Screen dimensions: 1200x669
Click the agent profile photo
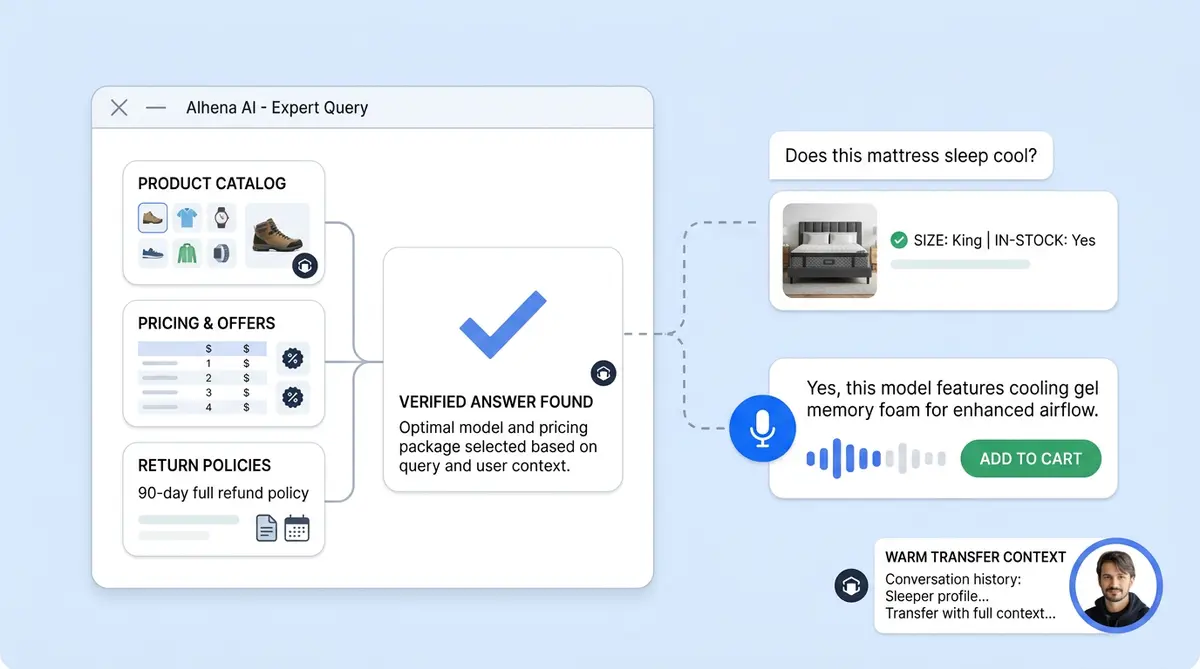[1115, 586]
